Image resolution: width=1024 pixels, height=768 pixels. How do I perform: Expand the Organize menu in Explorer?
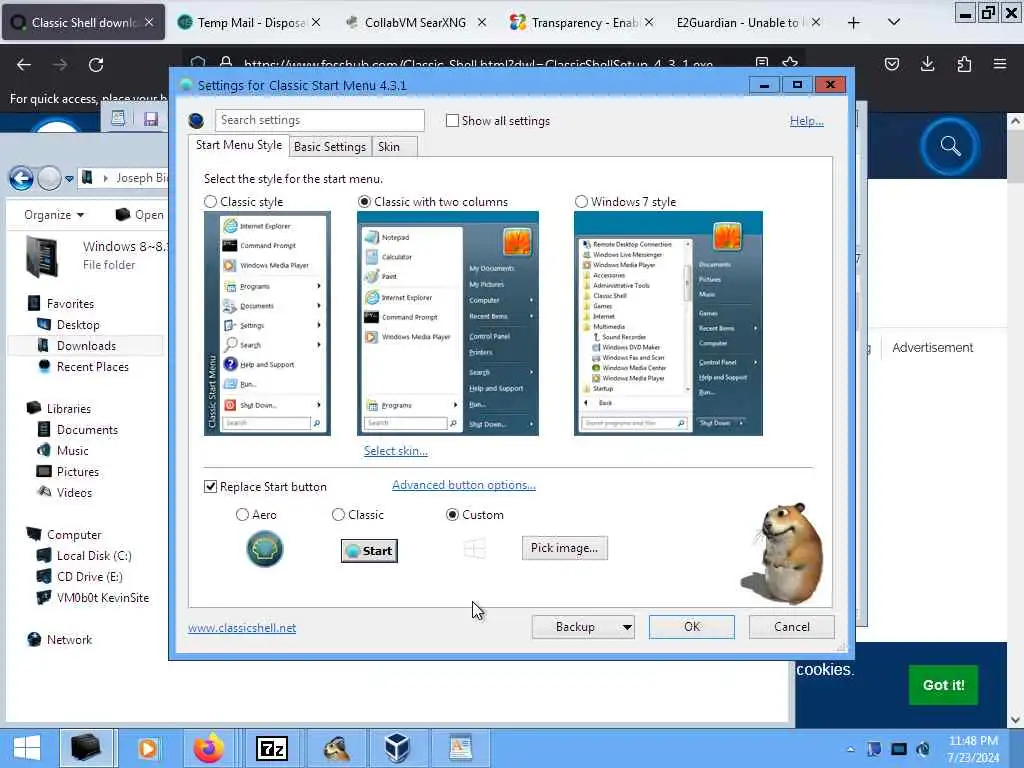tap(54, 215)
